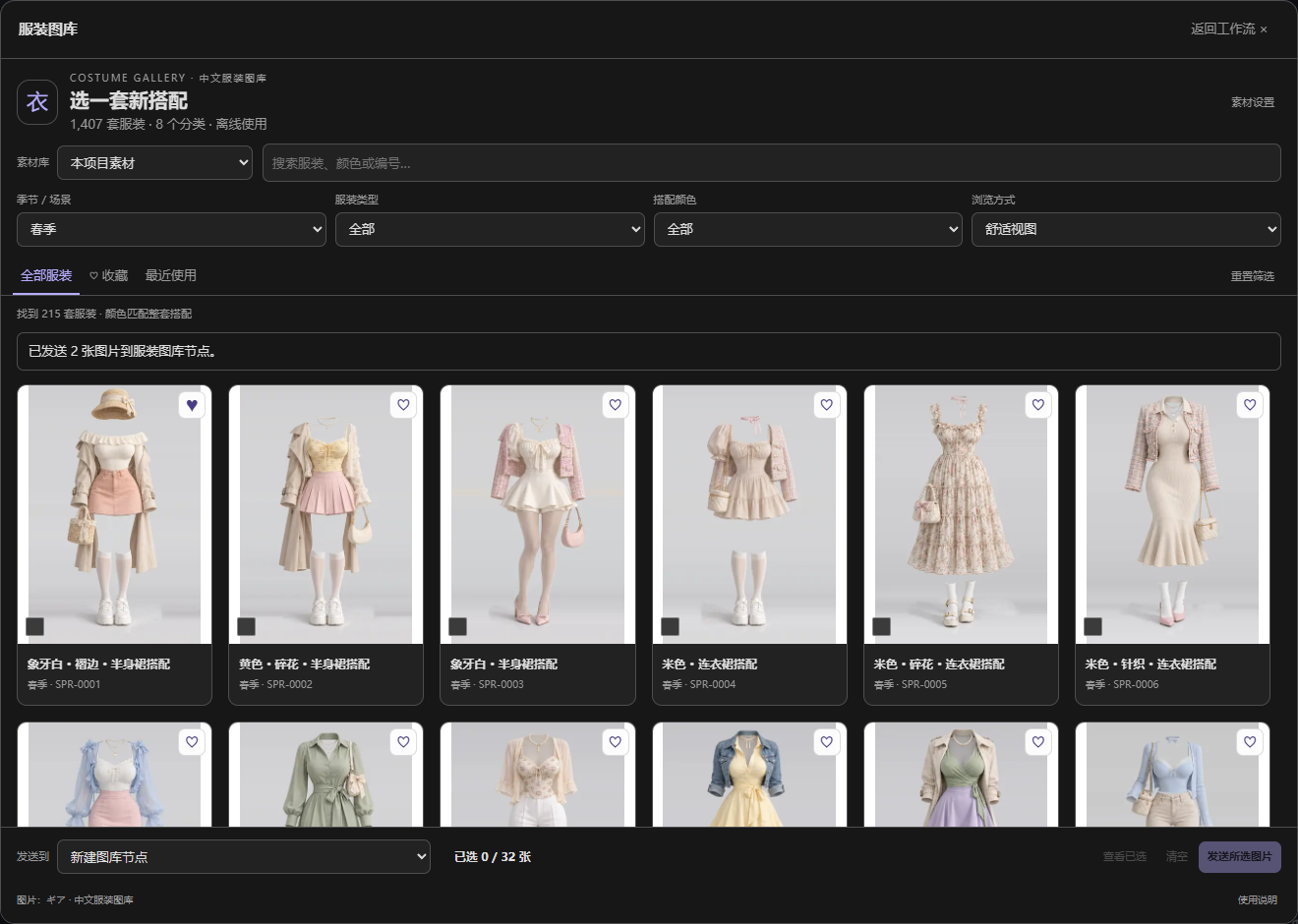The width and height of the screenshot is (1298, 924).
Task: Tick the SPR-0002 selection checkbox
Action: (246, 626)
